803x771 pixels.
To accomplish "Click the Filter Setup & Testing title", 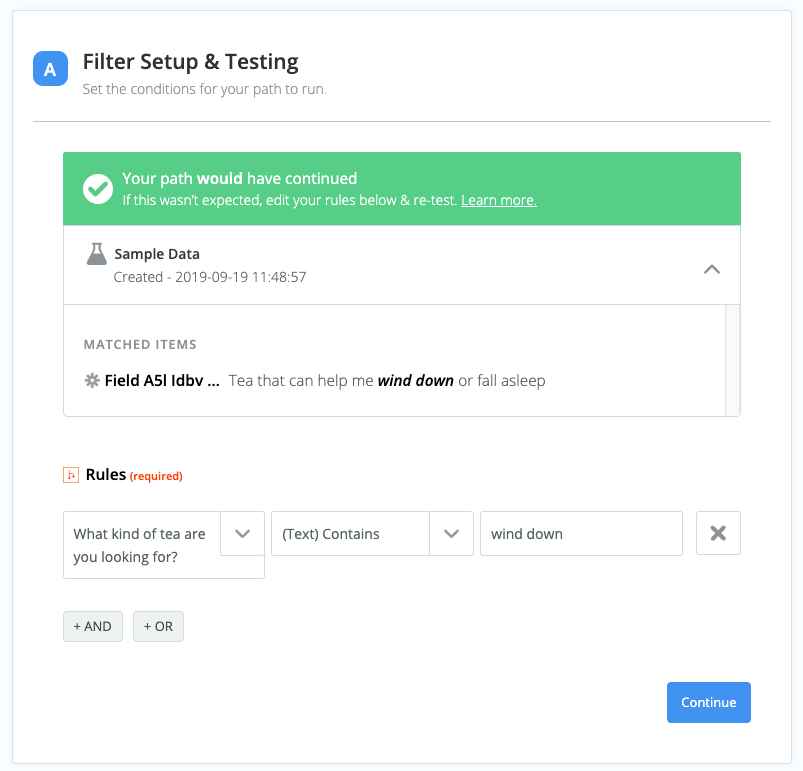I will (191, 62).
